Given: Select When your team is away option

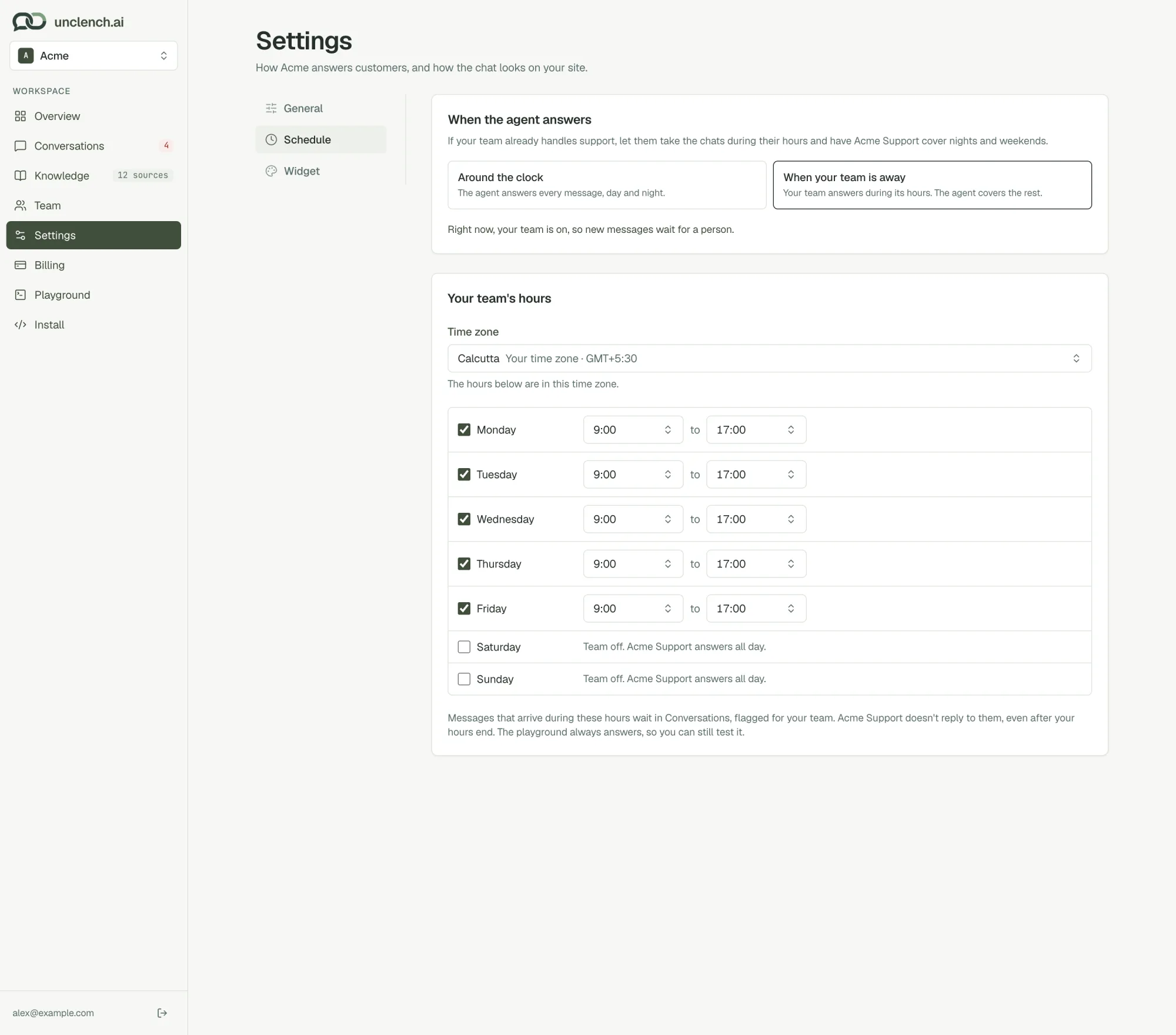Looking at the screenshot, I should 932,185.
